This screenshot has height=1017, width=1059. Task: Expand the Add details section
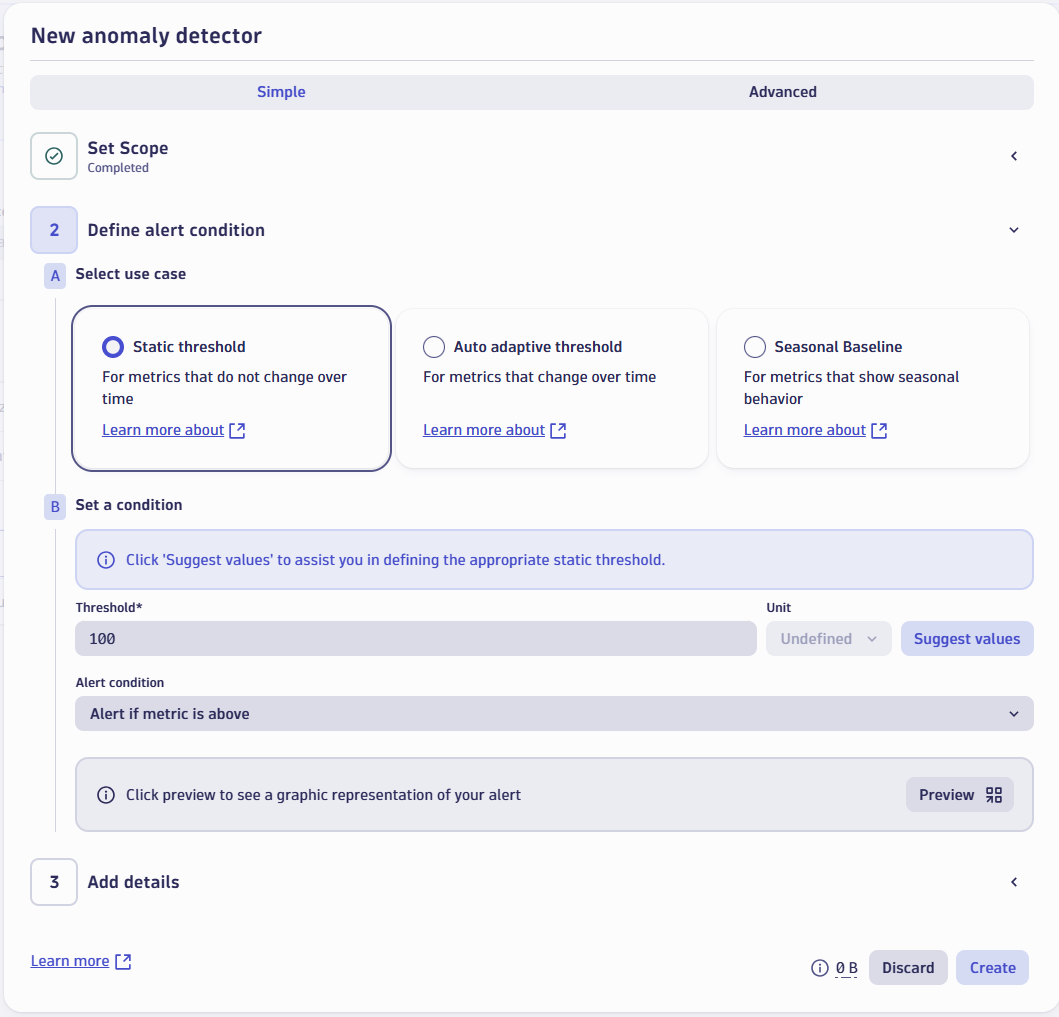[1014, 882]
